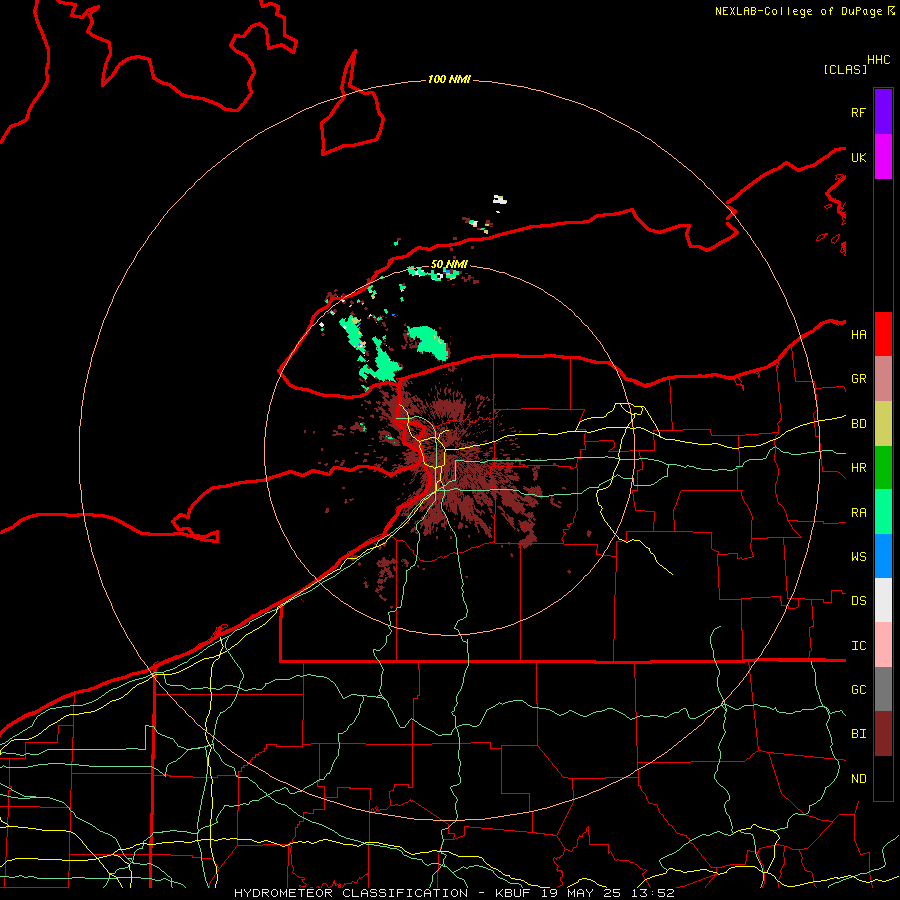This screenshot has width=900, height=900.
Task: Click the IC legend label
Action: [x=858, y=646]
